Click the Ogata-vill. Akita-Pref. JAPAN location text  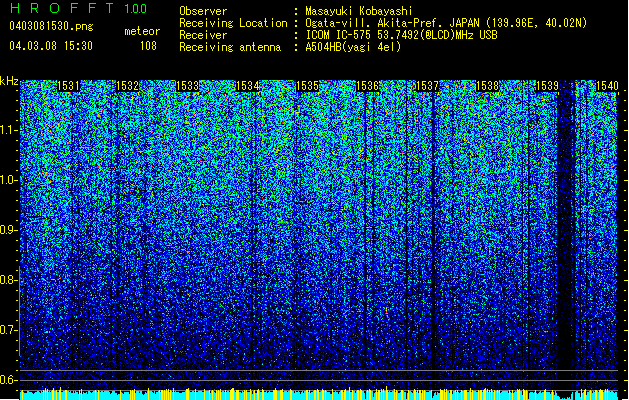click(446, 23)
